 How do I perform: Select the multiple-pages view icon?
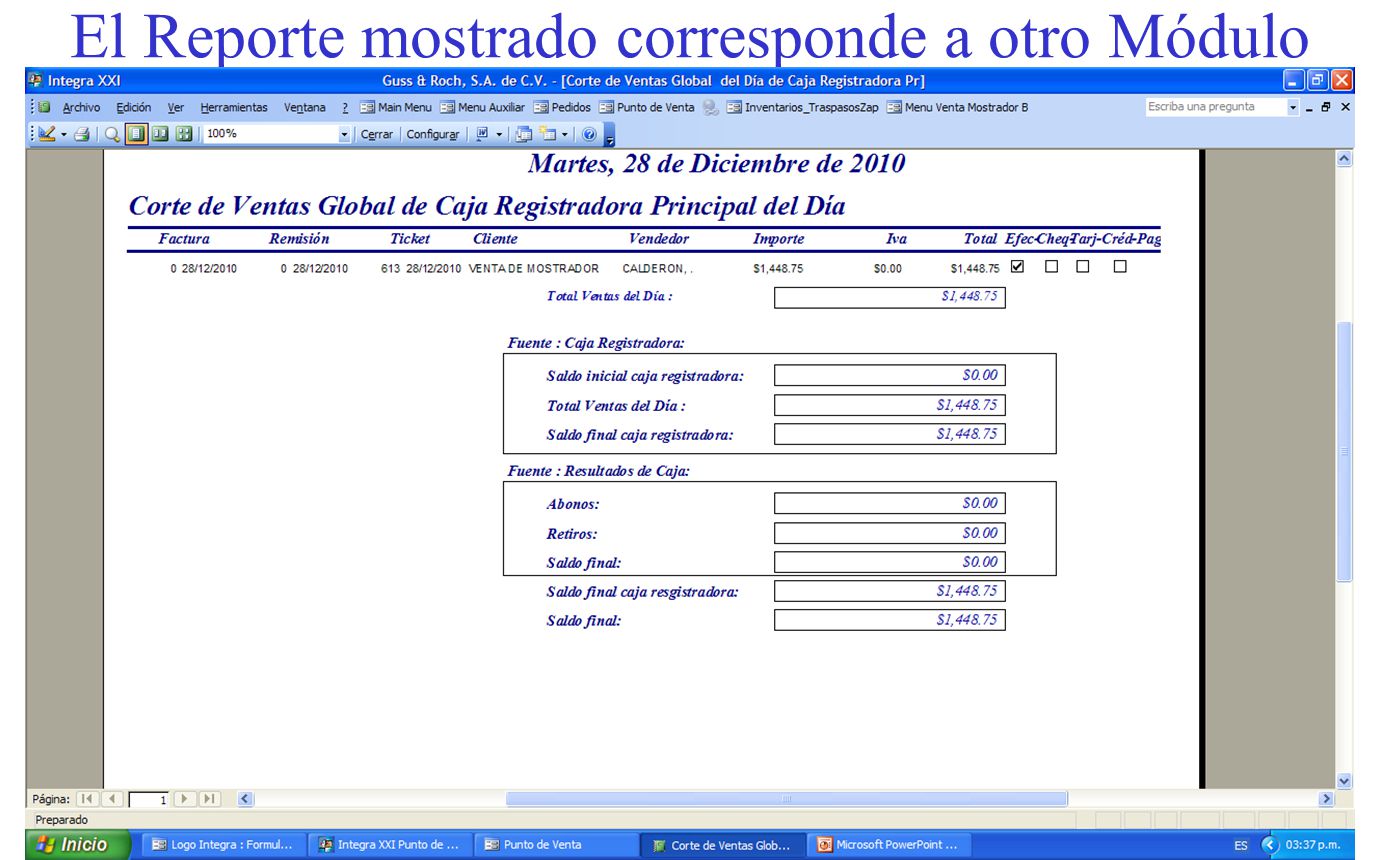pos(184,133)
